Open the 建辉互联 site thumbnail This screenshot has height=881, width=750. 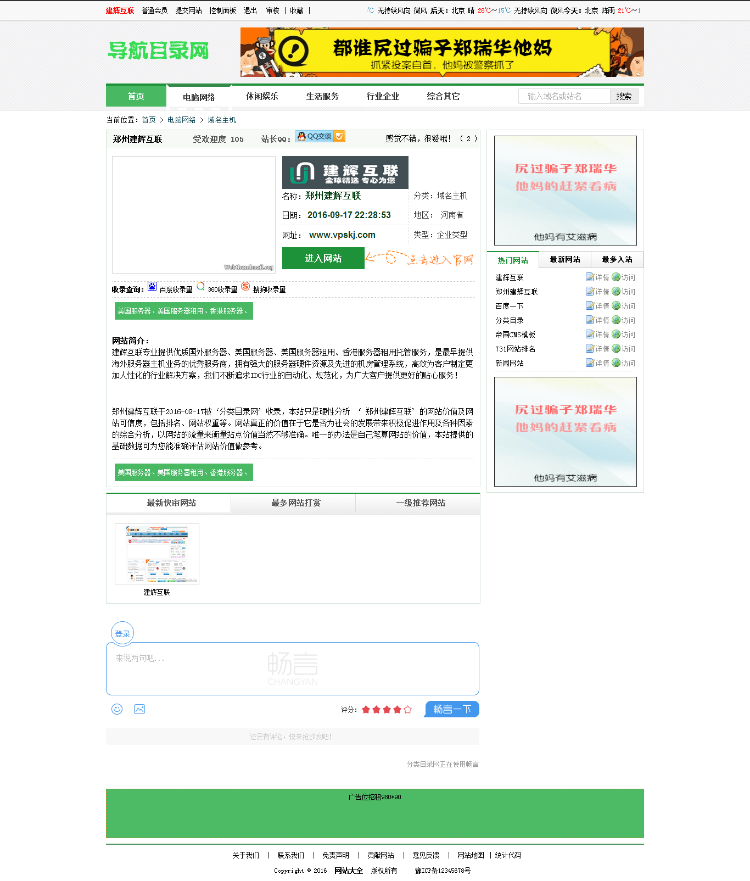[x=157, y=554]
